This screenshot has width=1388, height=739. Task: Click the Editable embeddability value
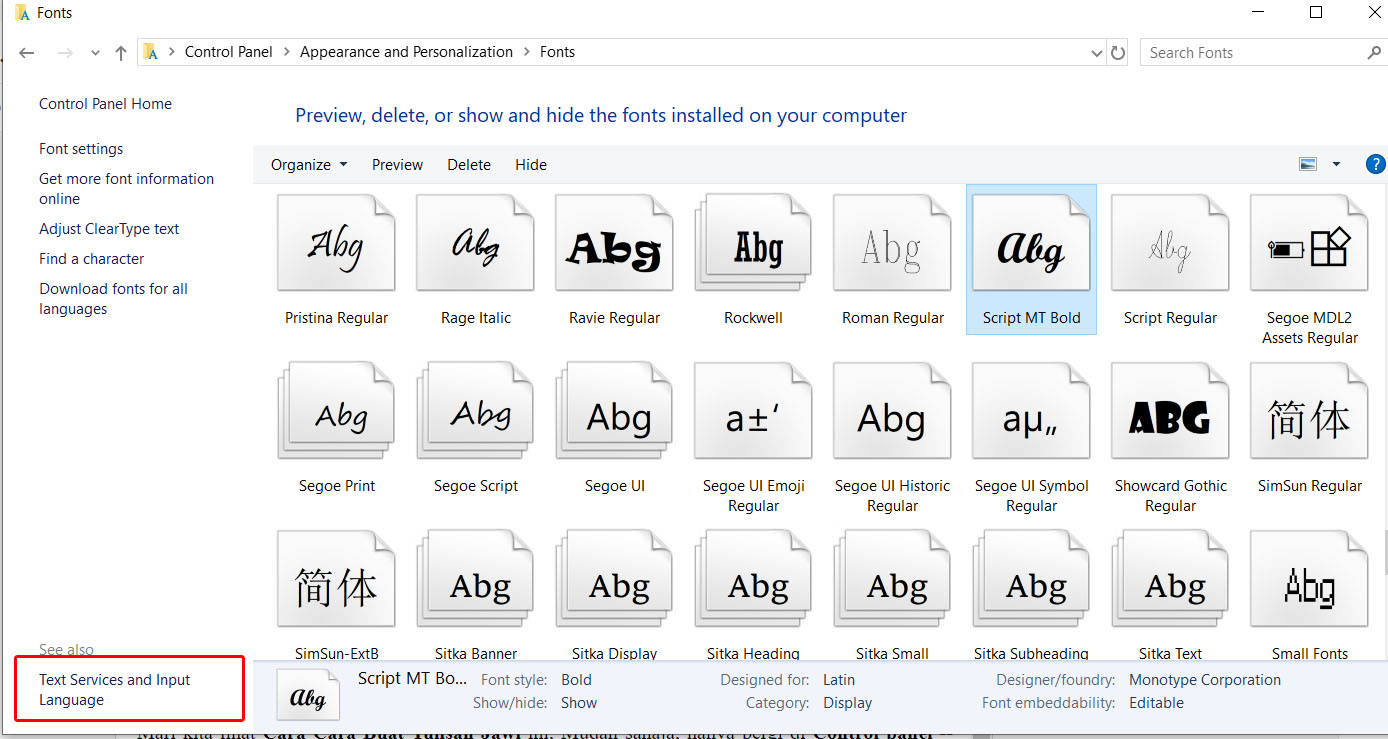coord(1156,703)
